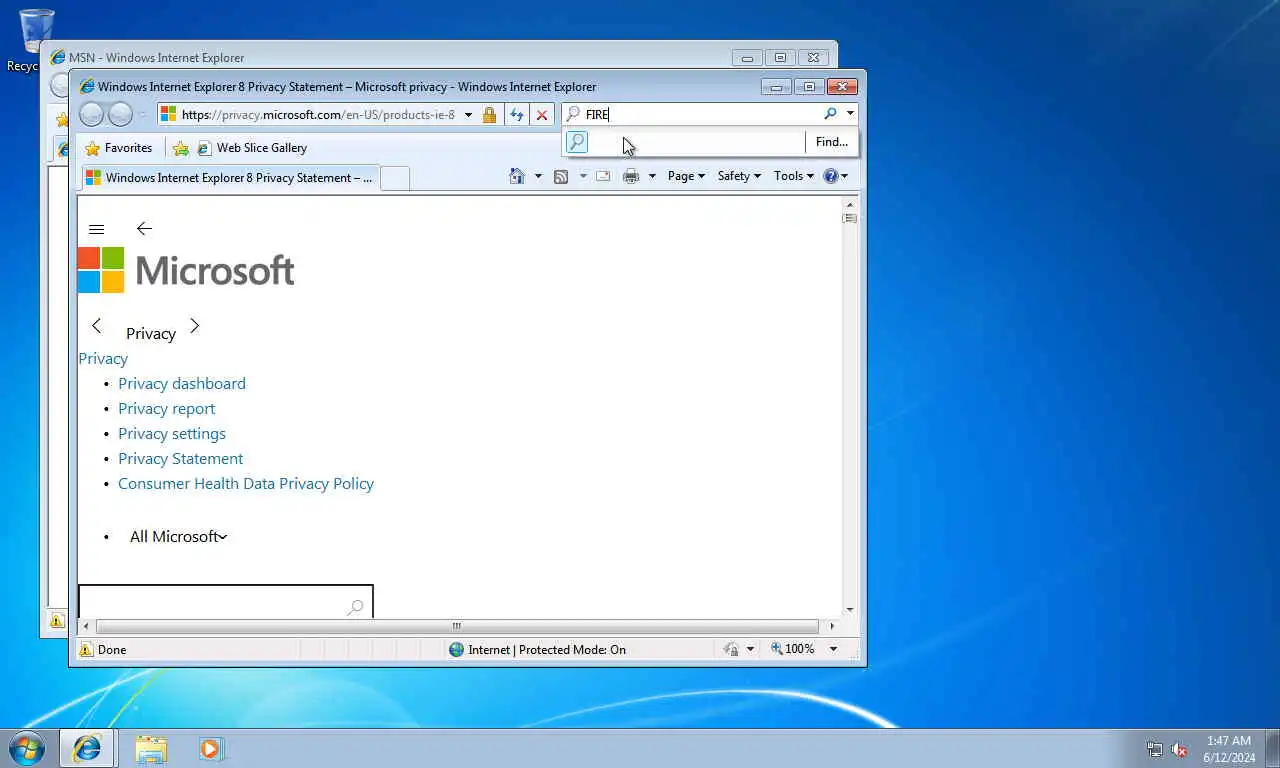Click the Internet zone globe icon
Screen dimensions: 1280x768
point(457,650)
